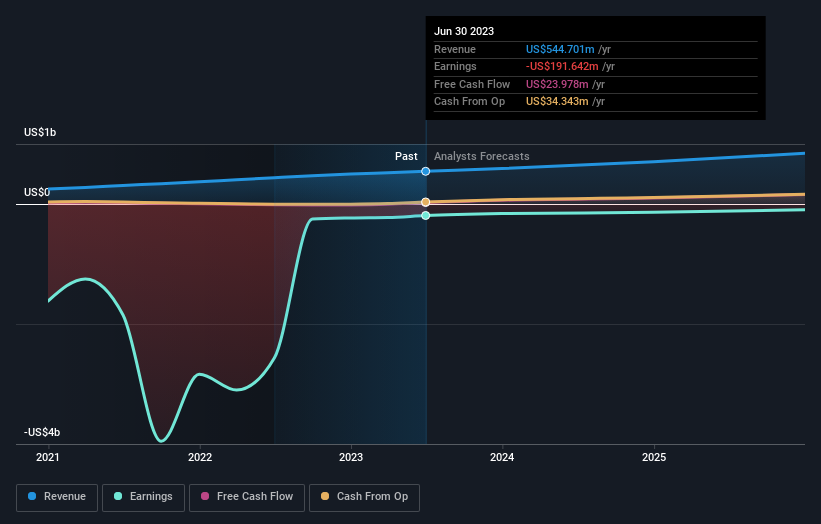821x524 pixels.
Task: Click the Jun 30 2023 tooltip date
Action: click(464, 31)
